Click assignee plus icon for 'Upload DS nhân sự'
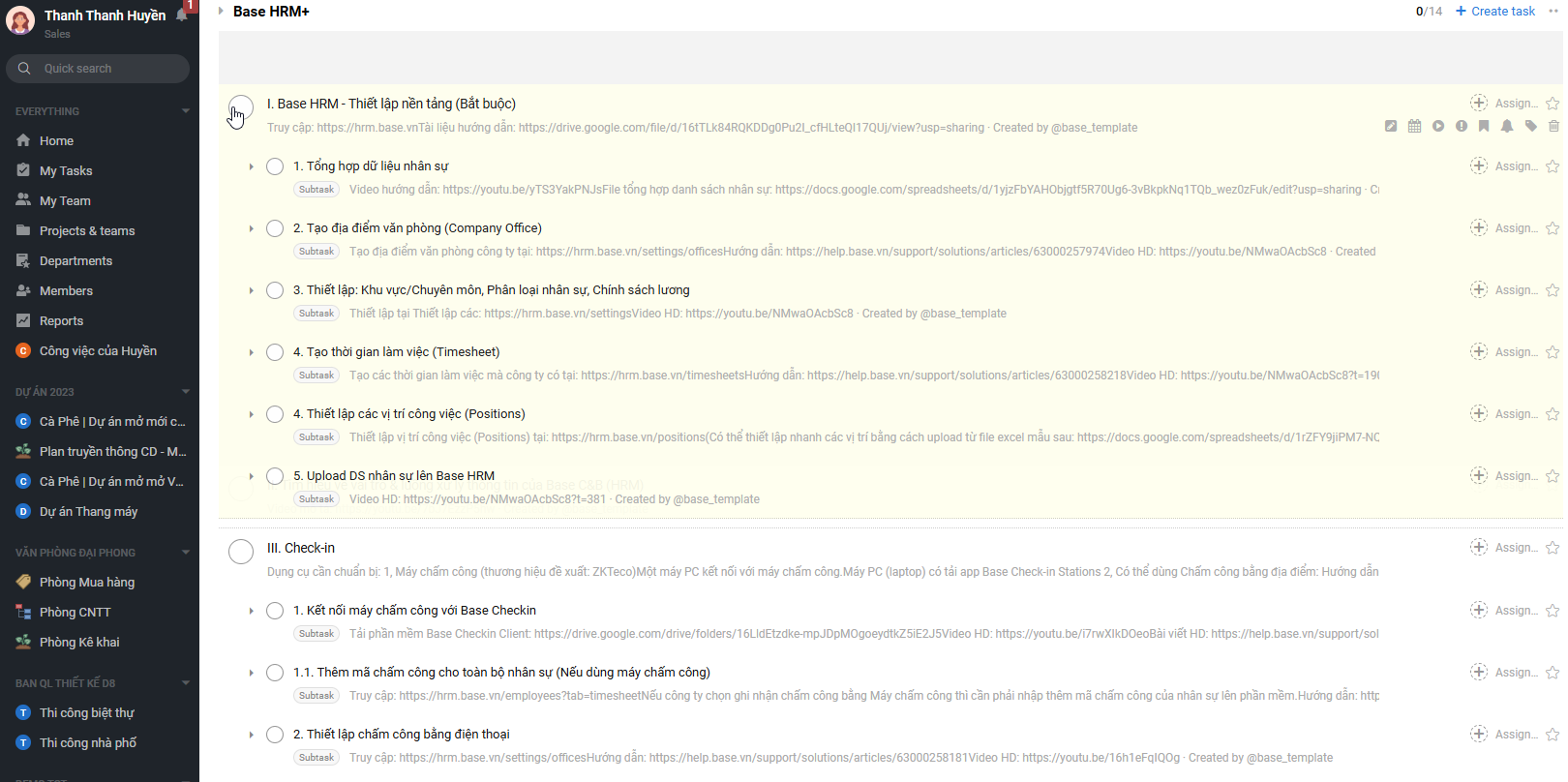 click(x=1479, y=475)
